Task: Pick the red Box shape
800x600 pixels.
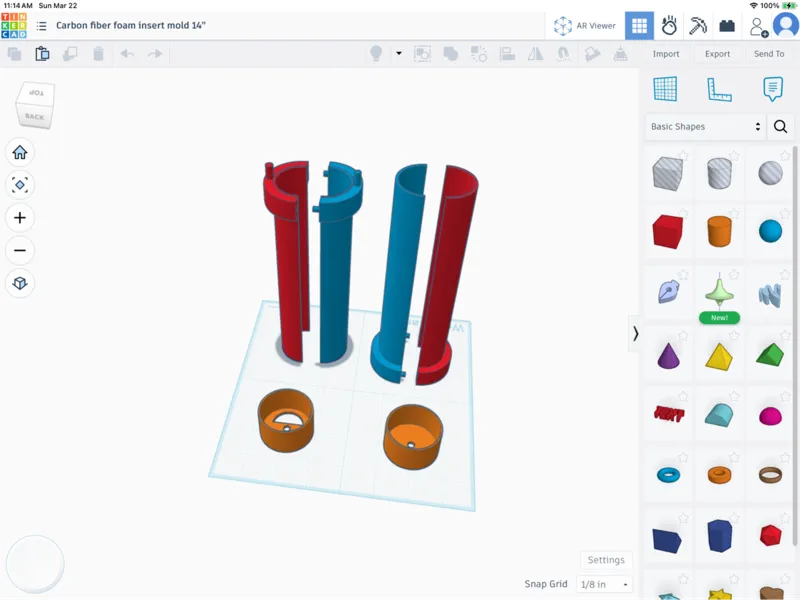Action: click(668, 231)
